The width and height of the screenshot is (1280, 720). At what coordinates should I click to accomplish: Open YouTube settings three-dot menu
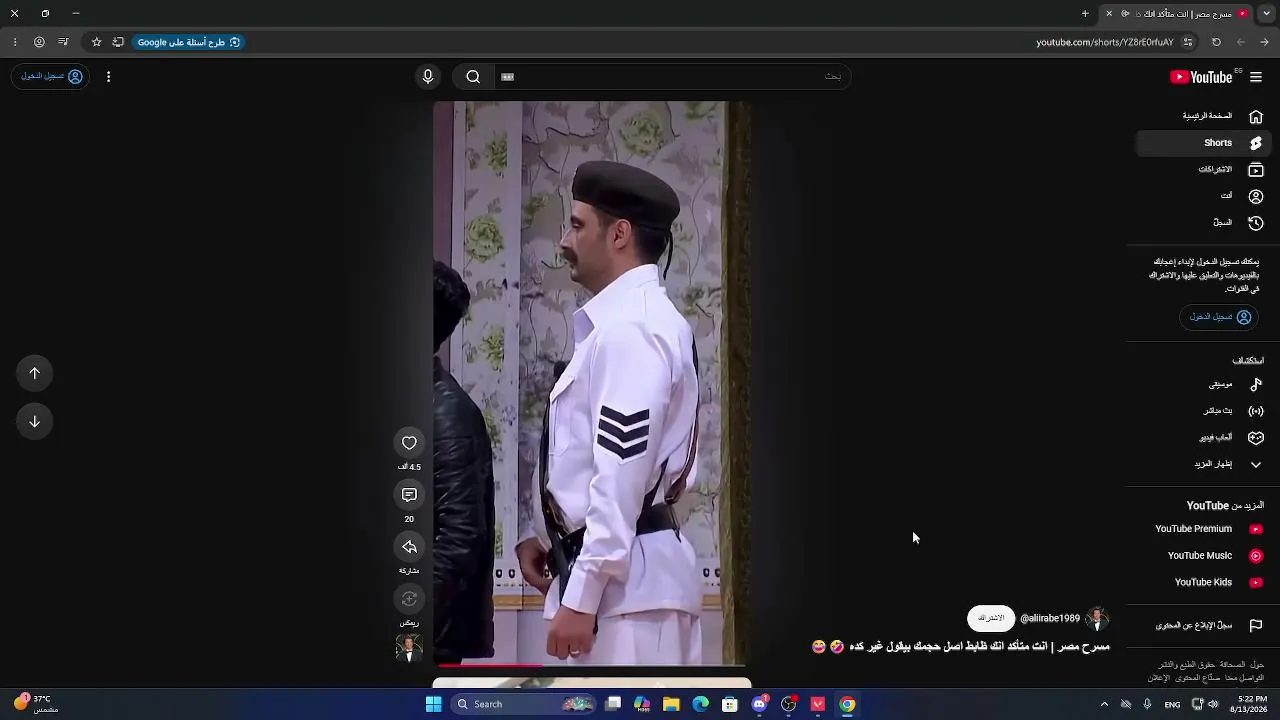[x=108, y=77]
